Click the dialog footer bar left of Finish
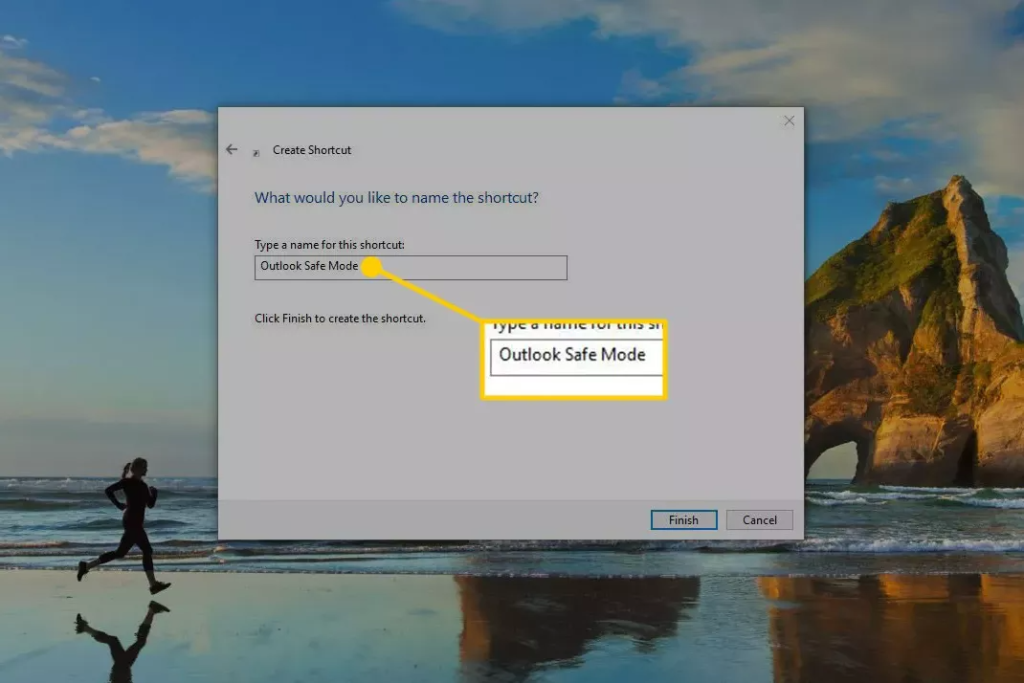 pyautogui.click(x=430, y=520)
